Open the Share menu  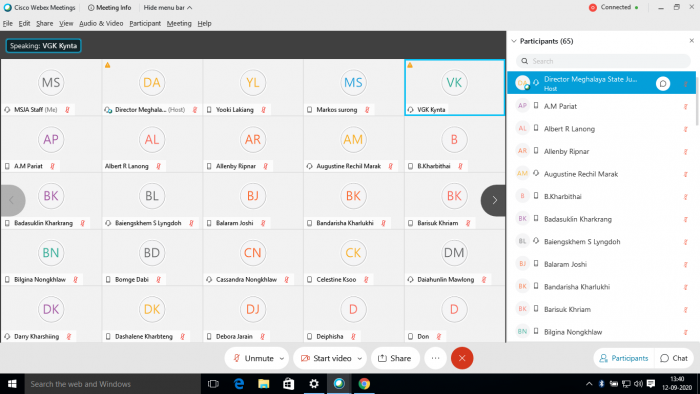click(x=45, y=23)
